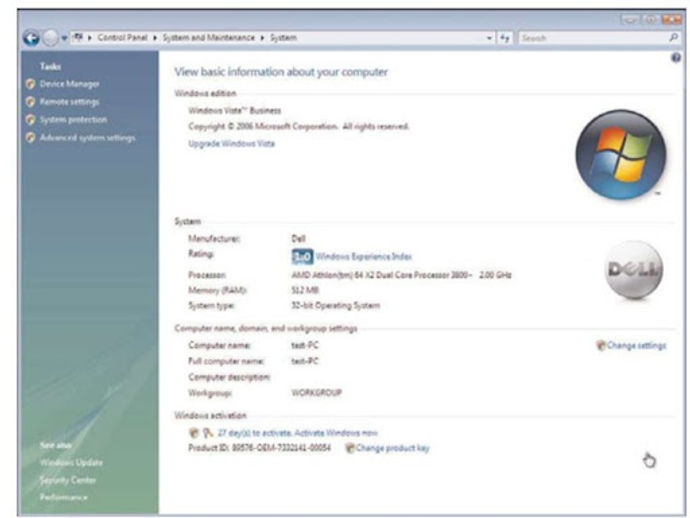Open Device Manager task link
This screenshot has height=518, width=690.
click(70, 84)
